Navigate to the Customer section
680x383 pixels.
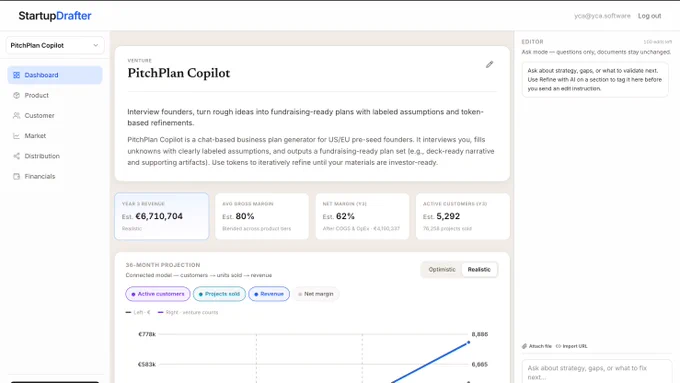click(x=55, y=115)
